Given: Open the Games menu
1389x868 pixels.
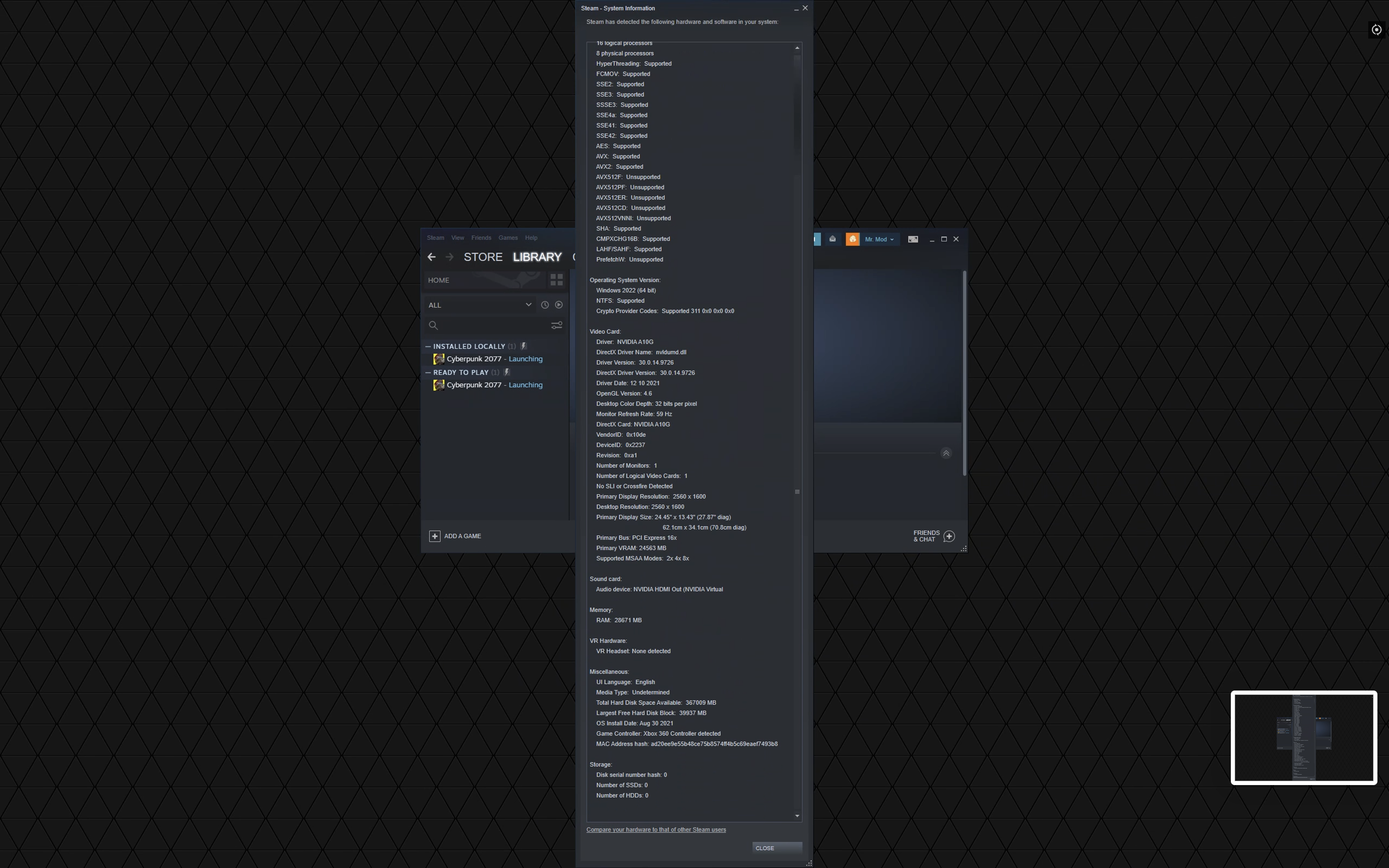Looking at the screenshot, I should pyautogui.click(x=508, y=238).
